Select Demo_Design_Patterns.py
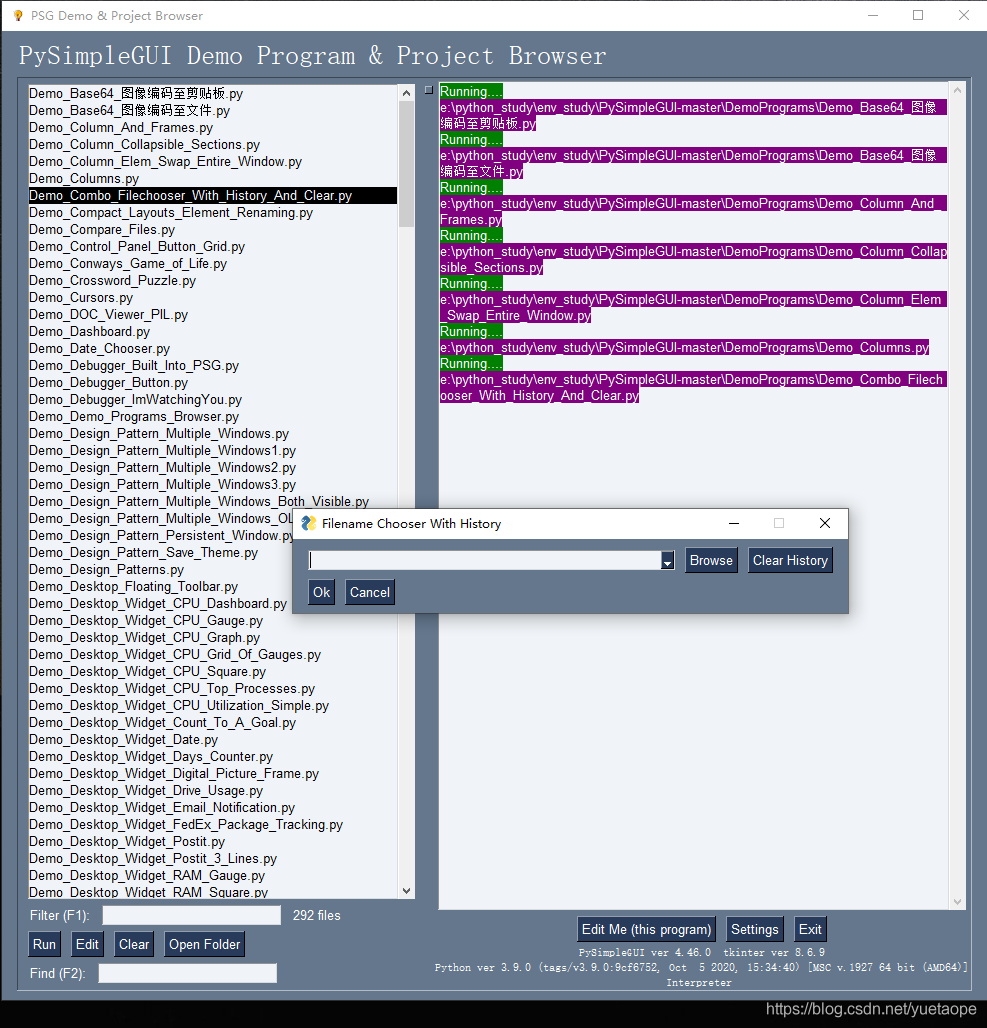The height and width of the screenshot is (1028, 987). (x=160, y=570)
